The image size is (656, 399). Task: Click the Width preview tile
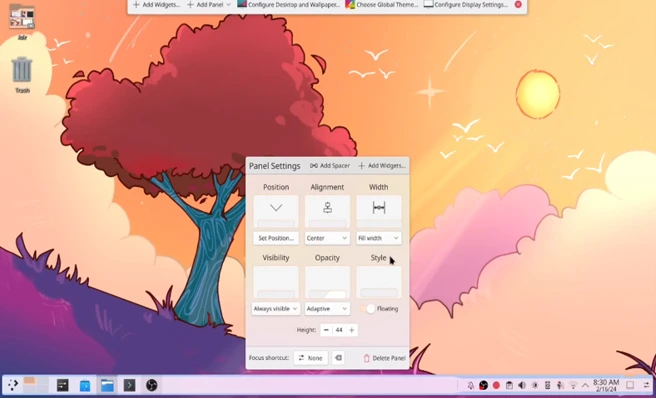coord(379,211)
